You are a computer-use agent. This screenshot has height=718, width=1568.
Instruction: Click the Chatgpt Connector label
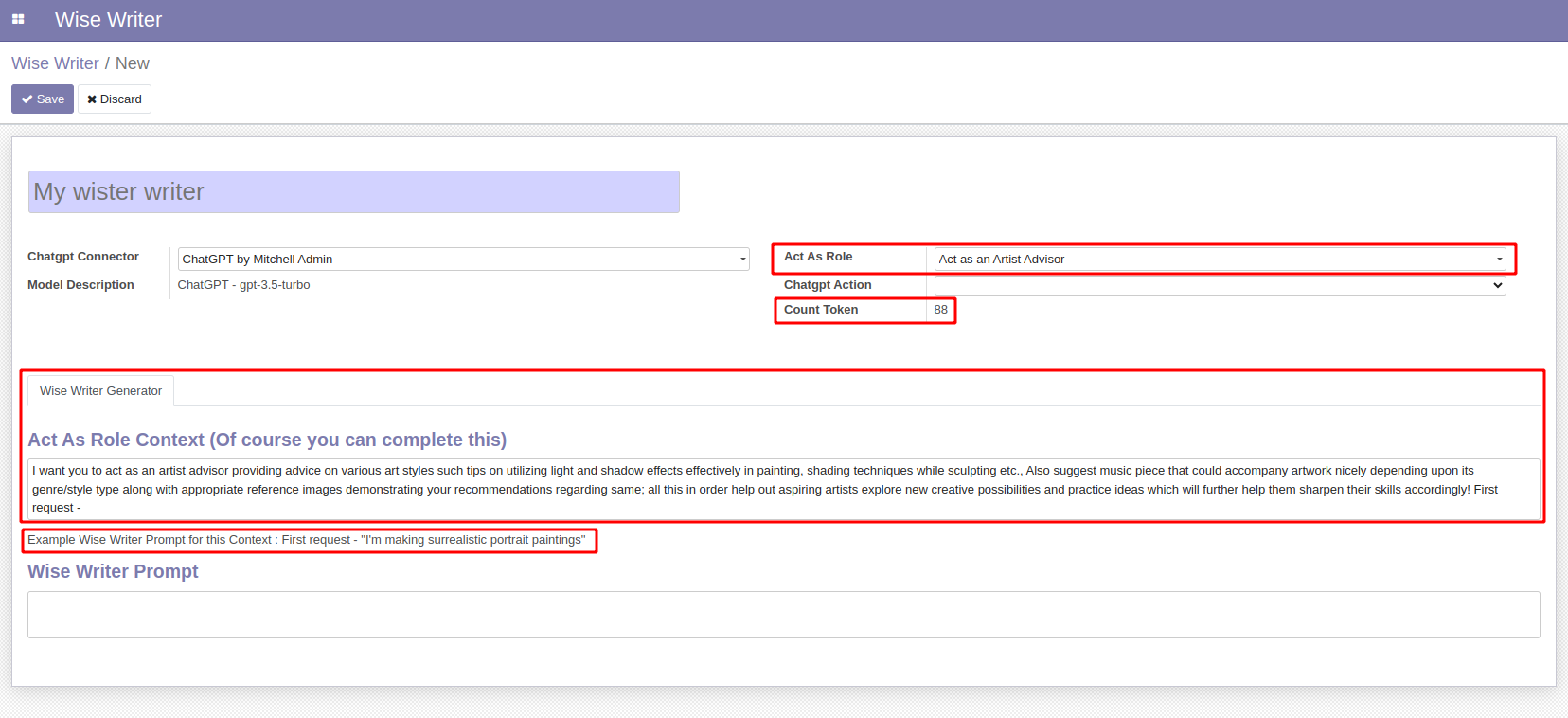tap(83, 257)
